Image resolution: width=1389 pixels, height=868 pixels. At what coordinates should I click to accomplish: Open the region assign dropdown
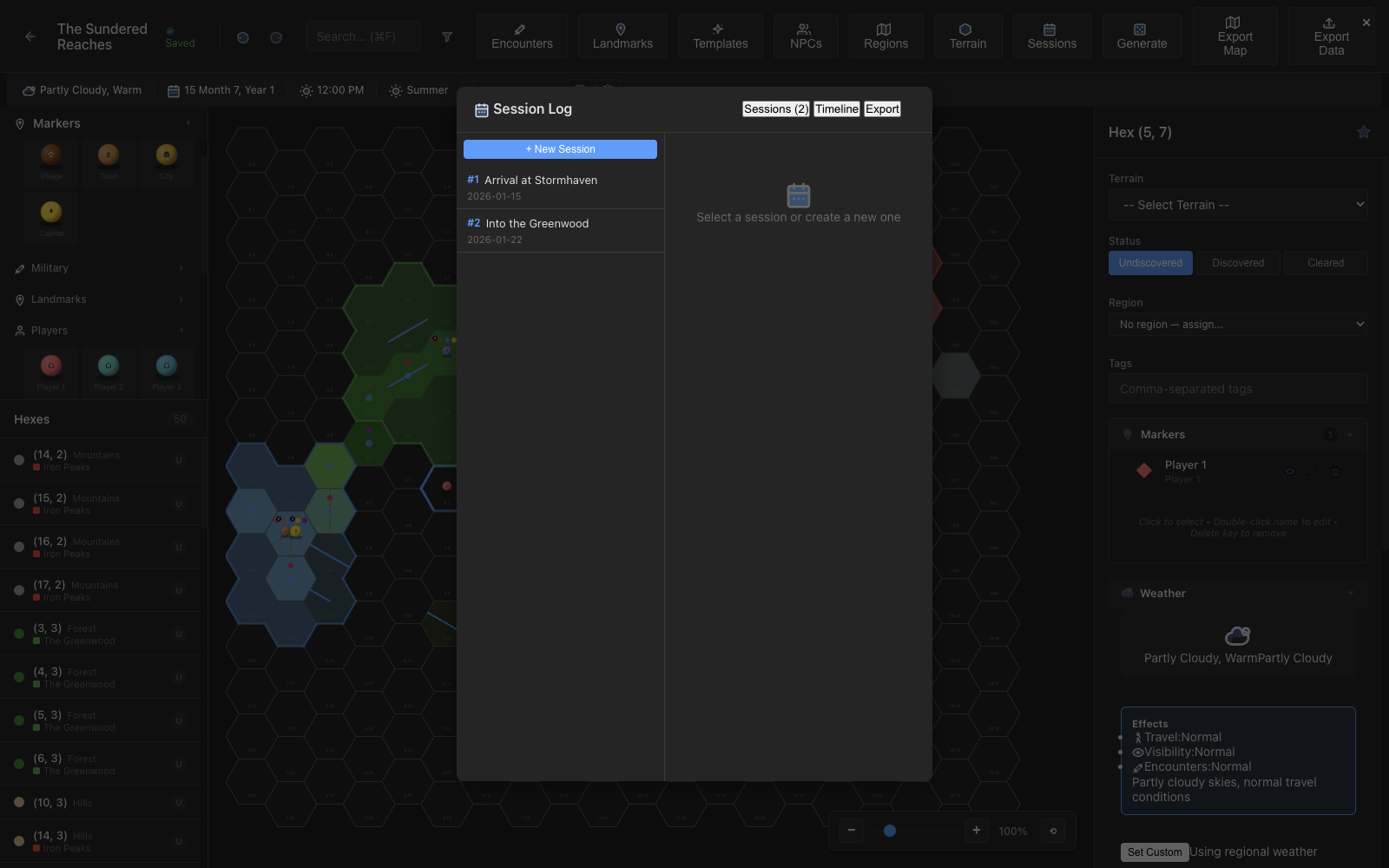[1238, 324]
